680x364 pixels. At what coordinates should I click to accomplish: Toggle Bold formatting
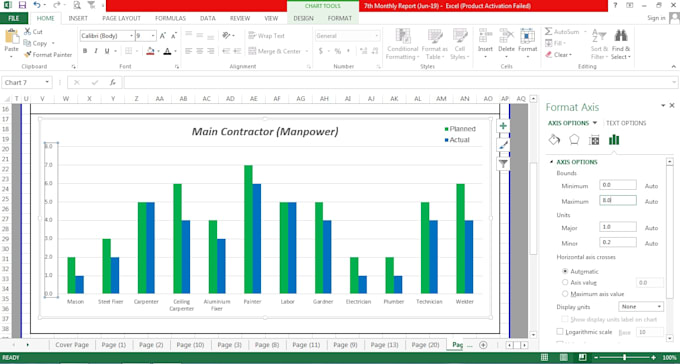[85, 51]
